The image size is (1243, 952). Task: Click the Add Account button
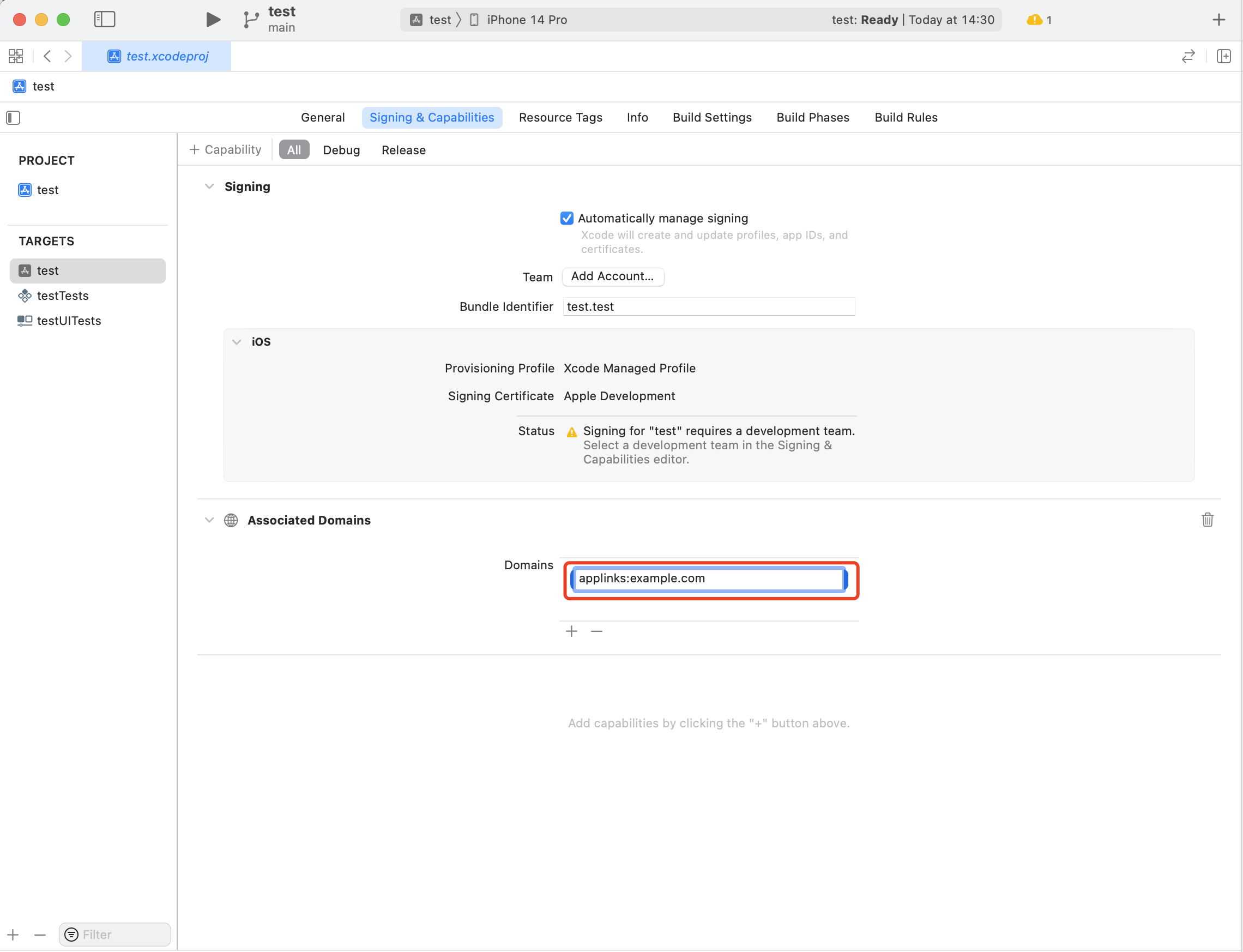click(x=612, y=276)
